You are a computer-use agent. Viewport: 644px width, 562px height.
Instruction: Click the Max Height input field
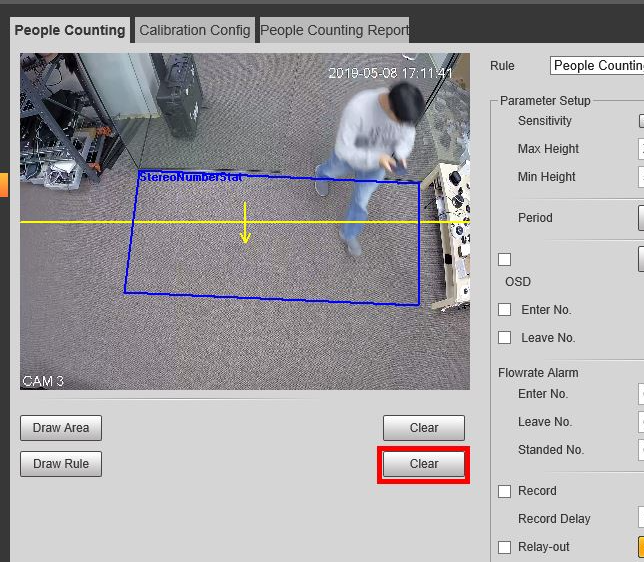[640, 149]
